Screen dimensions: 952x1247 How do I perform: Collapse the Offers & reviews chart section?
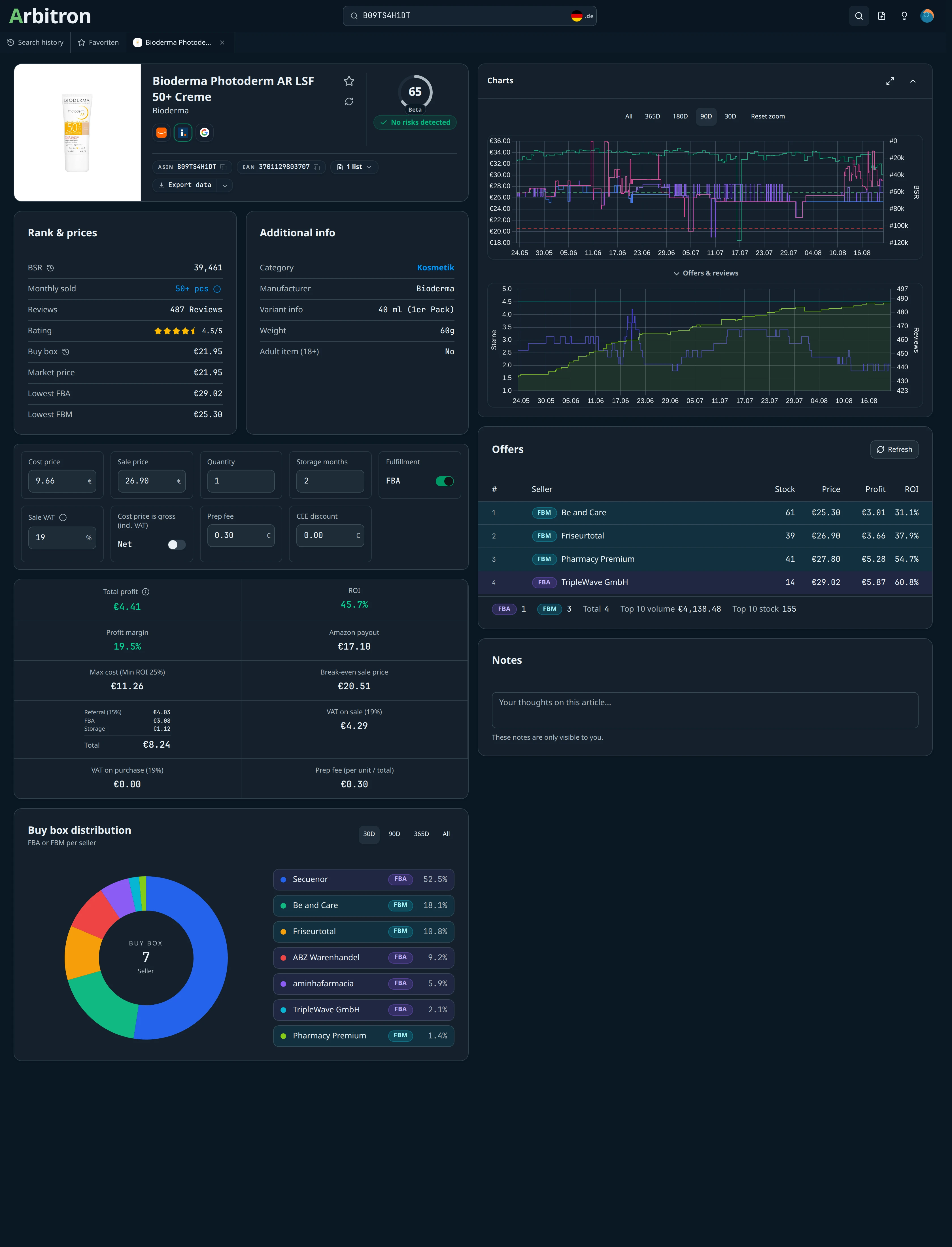click(705, 273)
